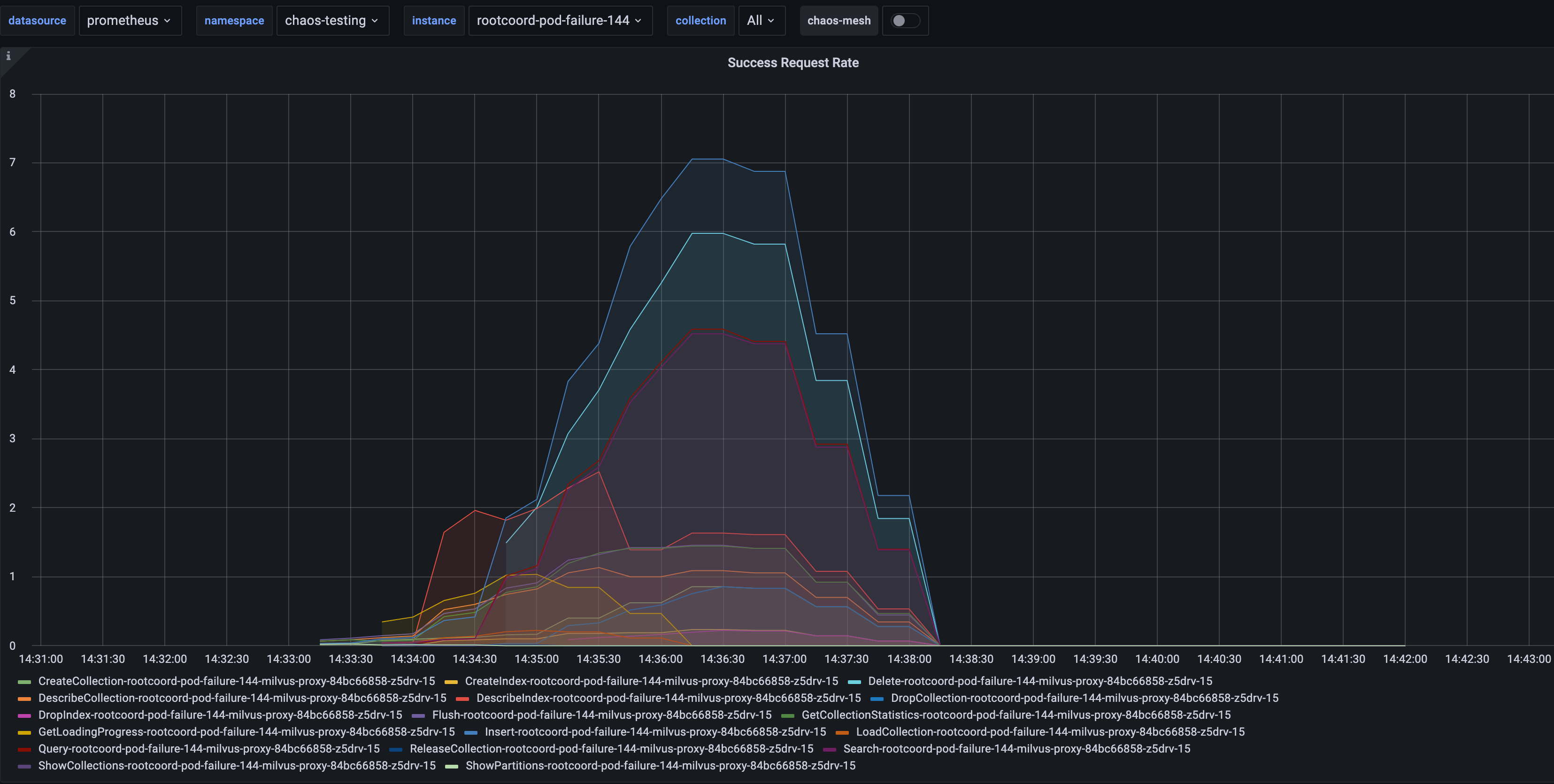Isolate the ShowPartitions series legend label
1554x784 pixels.
click(660, 765)
